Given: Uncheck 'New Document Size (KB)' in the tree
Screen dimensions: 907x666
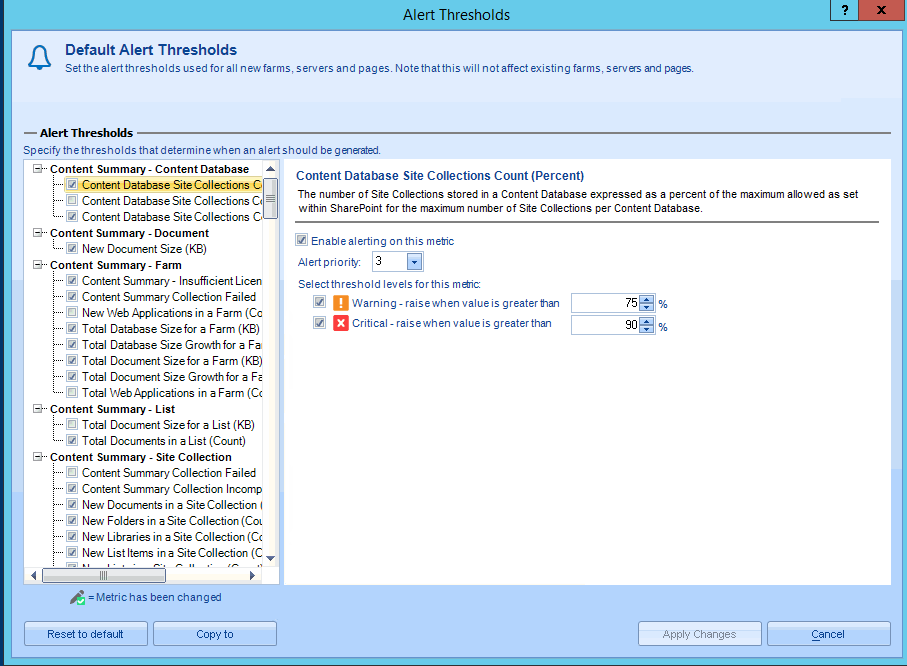Looking at the screenshot, I should pyautogui.click(x=71, y=248).
